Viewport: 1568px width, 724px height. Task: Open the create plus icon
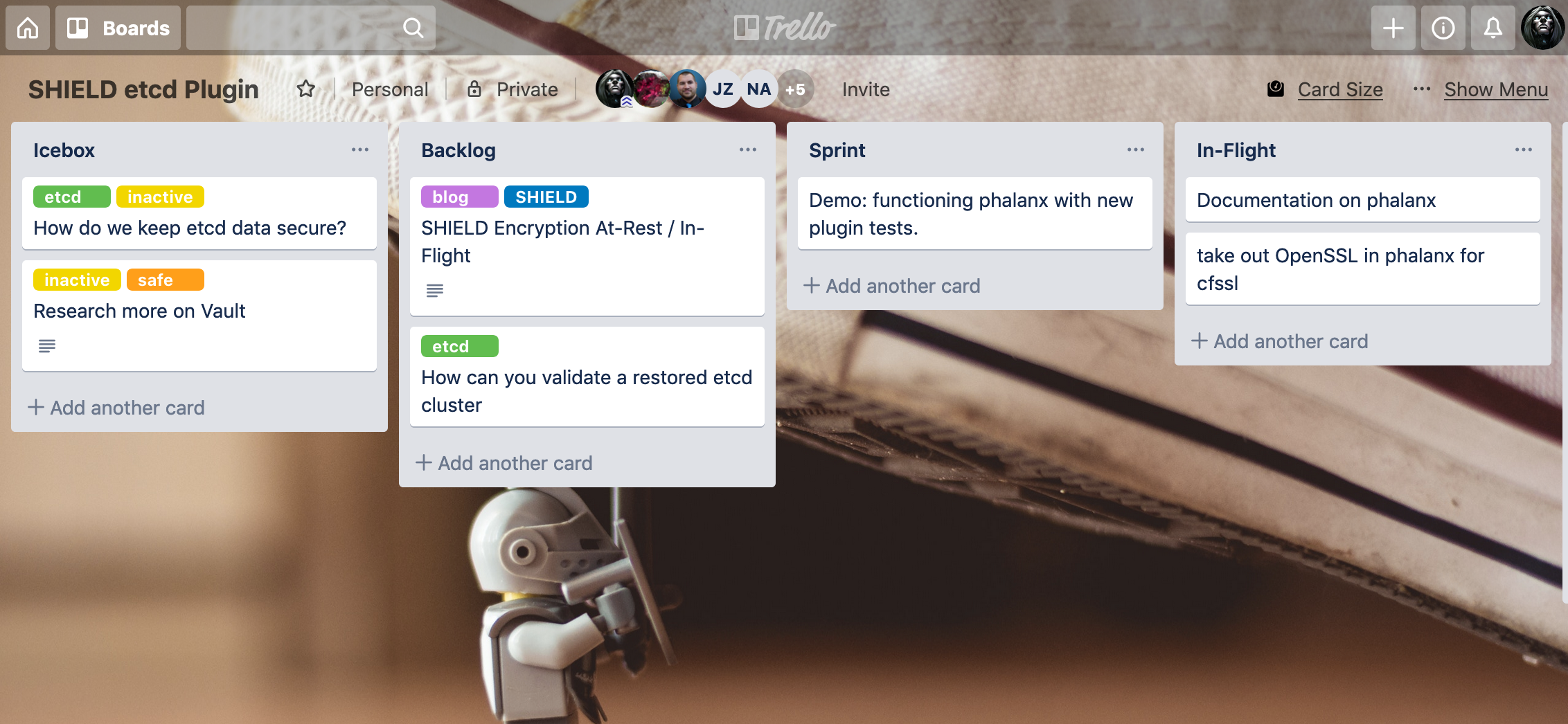pos(1393,28)
